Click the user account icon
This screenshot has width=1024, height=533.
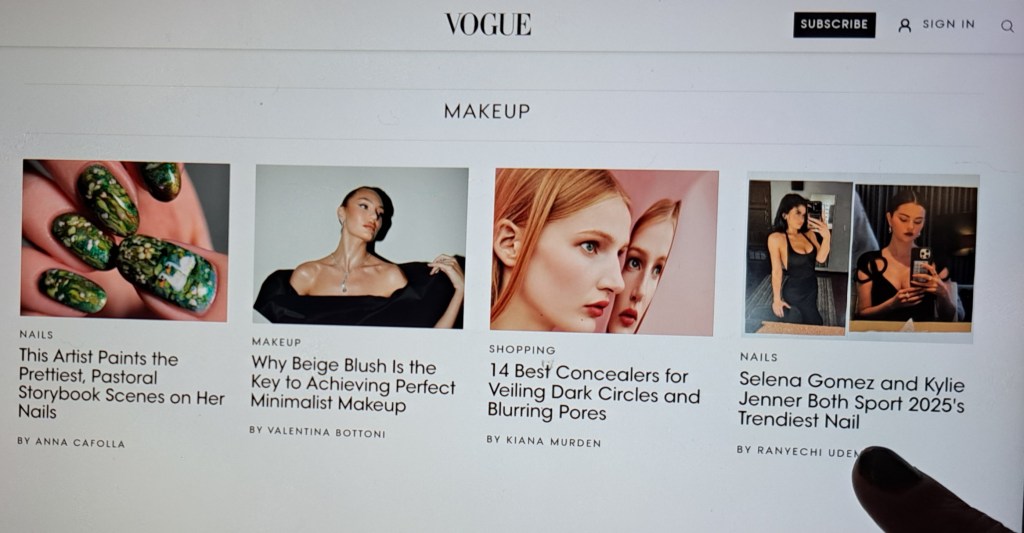tap(904, 25)
